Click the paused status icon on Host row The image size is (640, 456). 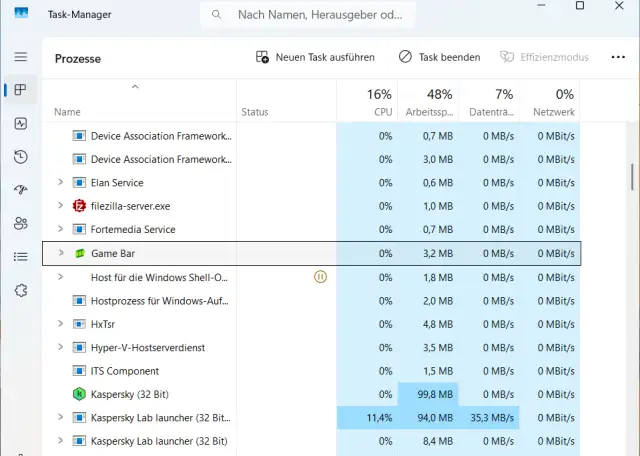tap(320, 277)
